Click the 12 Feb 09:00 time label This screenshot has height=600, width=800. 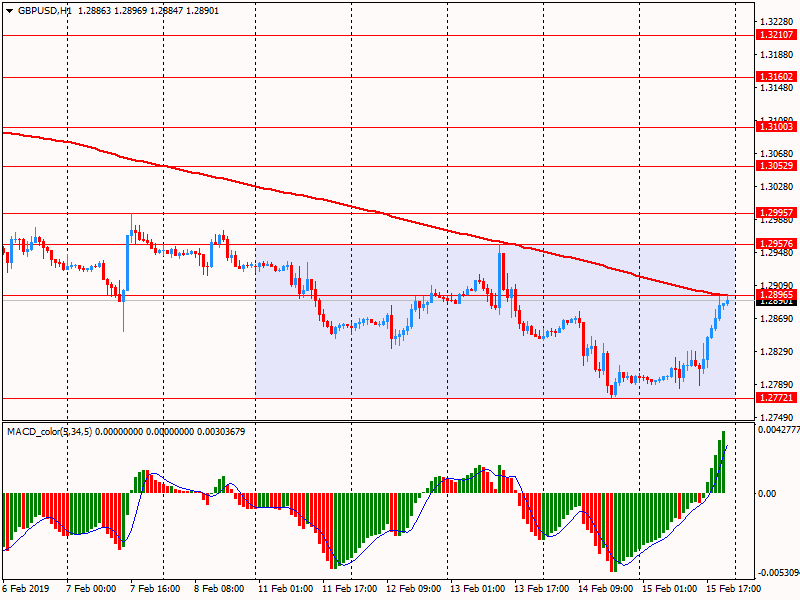tap(414, 588)
